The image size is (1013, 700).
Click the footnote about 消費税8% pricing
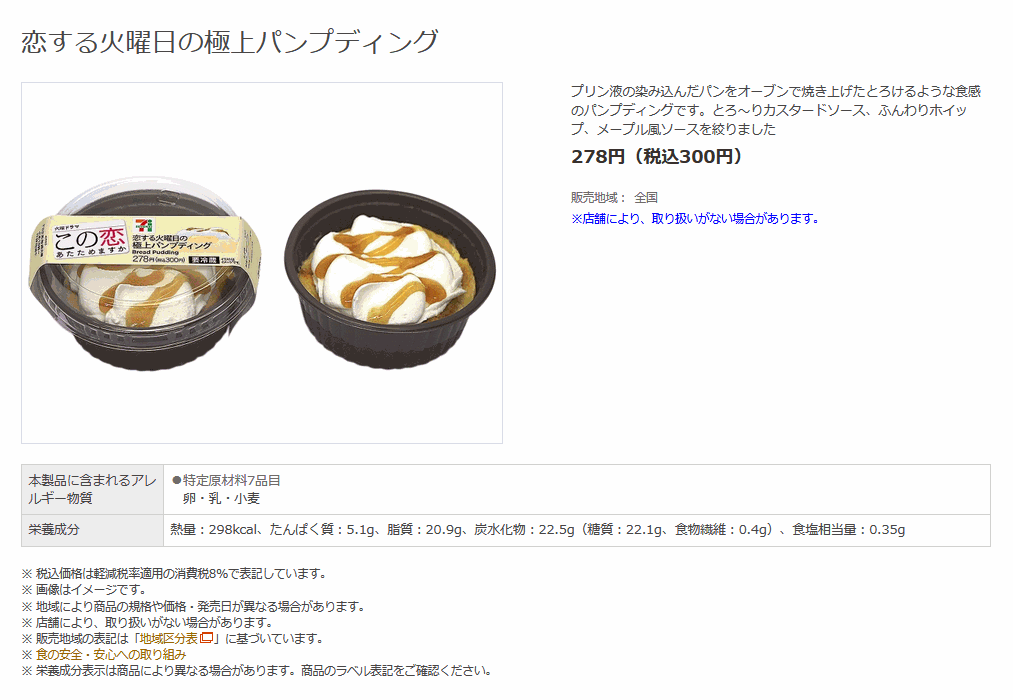pos(174,573)
